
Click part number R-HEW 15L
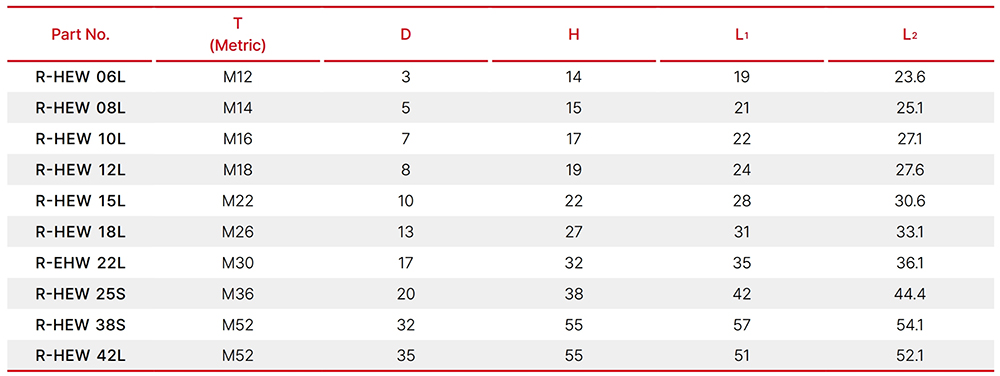coord(80,201)
